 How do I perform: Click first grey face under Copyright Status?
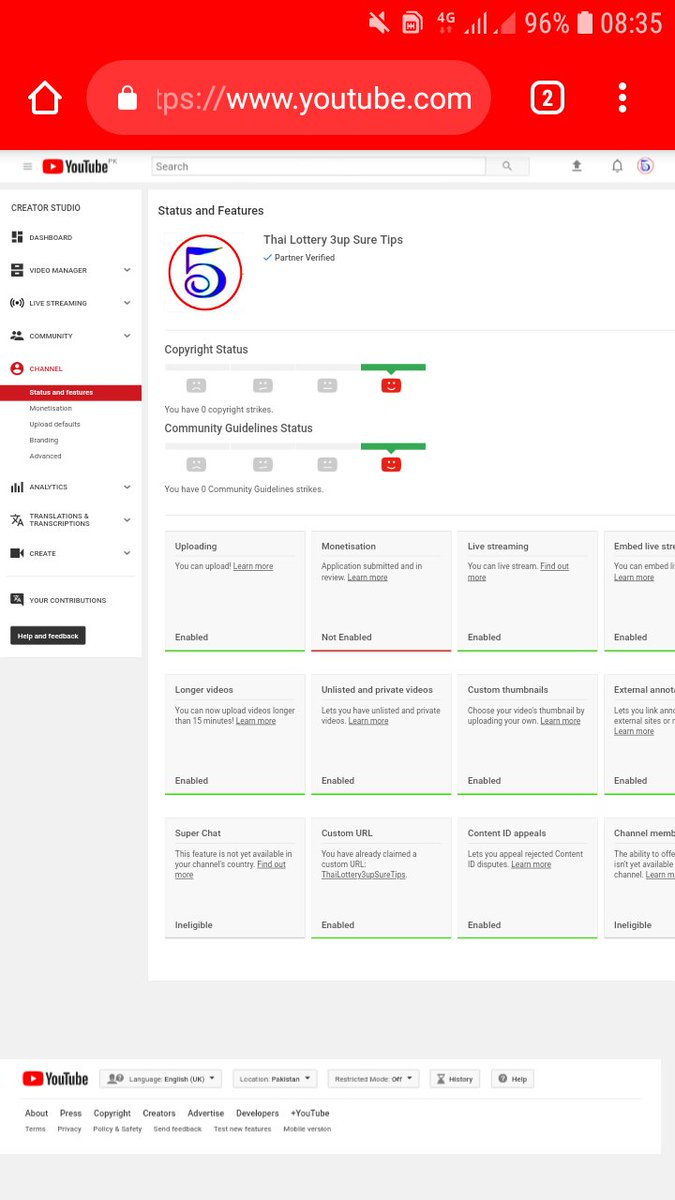tap(196, 385)
